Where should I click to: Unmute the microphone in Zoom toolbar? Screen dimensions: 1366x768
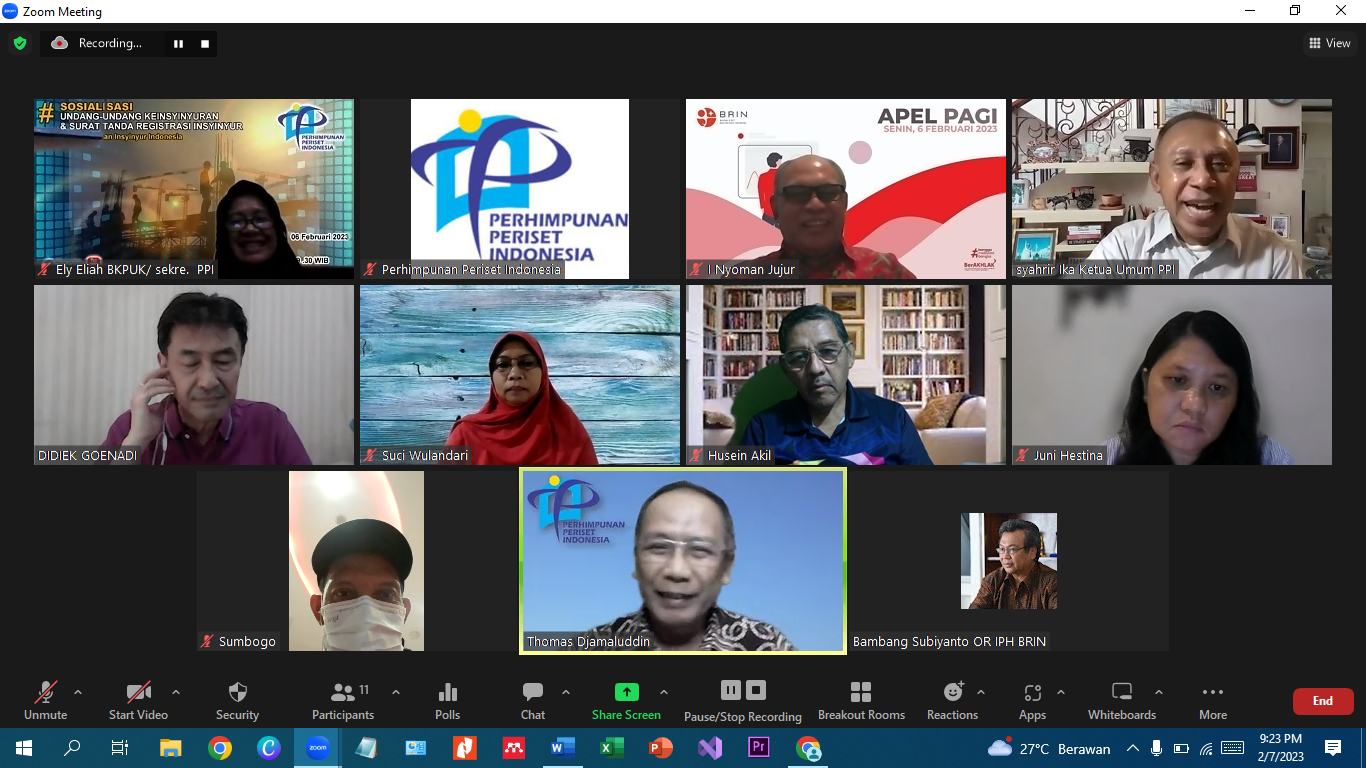click(x=45, y=701)
